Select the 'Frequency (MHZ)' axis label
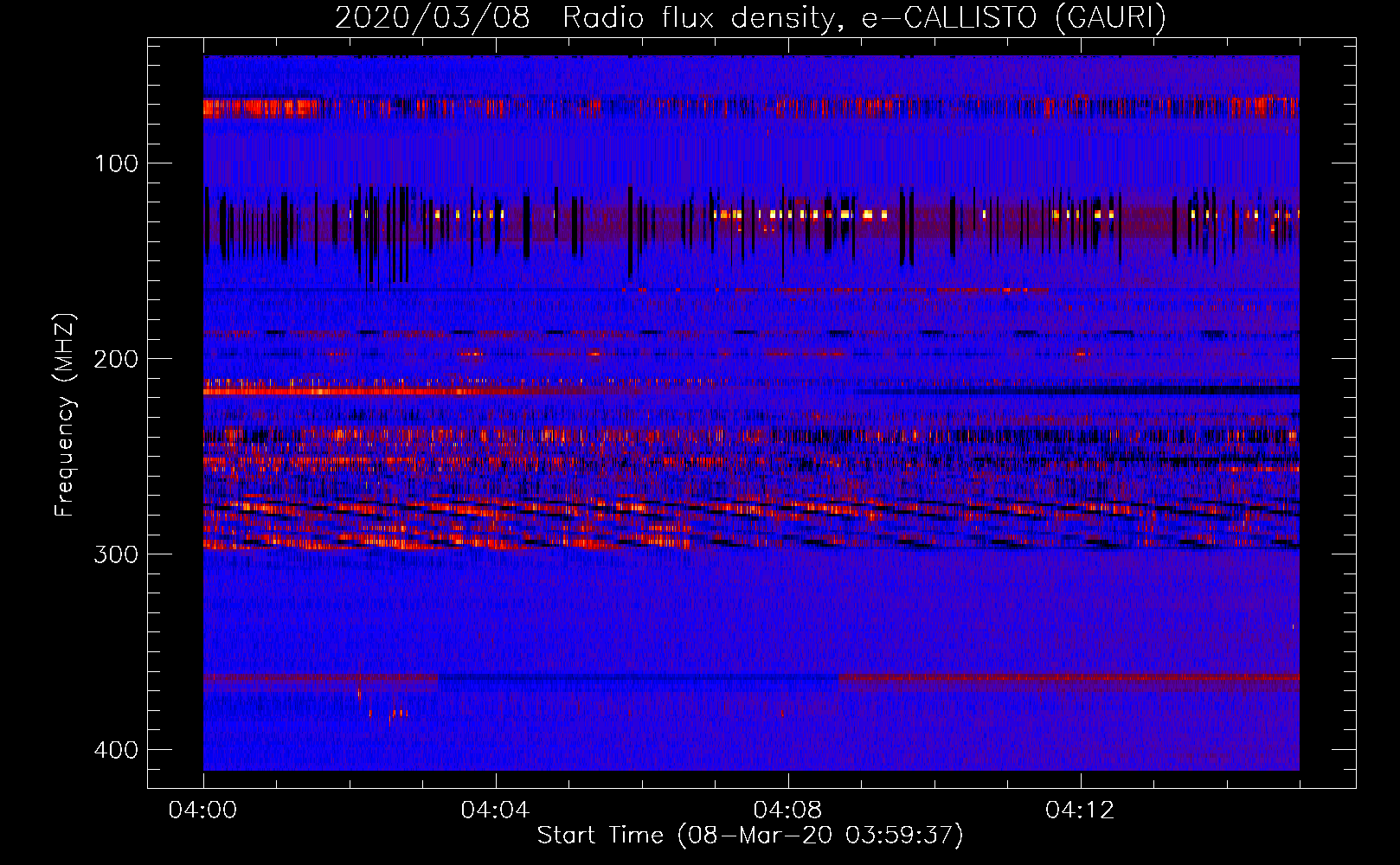The width and height of the screenshot is (1400, 865). [65, 415]
